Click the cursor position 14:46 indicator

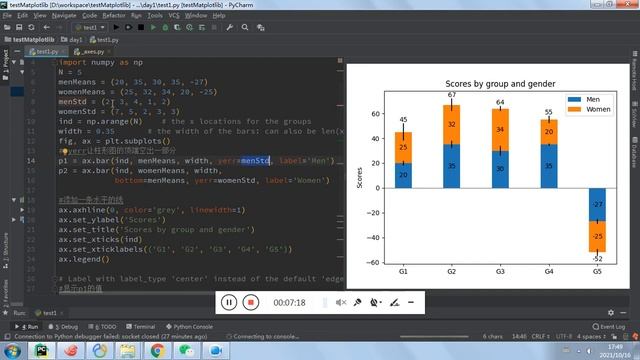(x=519, y=336)
